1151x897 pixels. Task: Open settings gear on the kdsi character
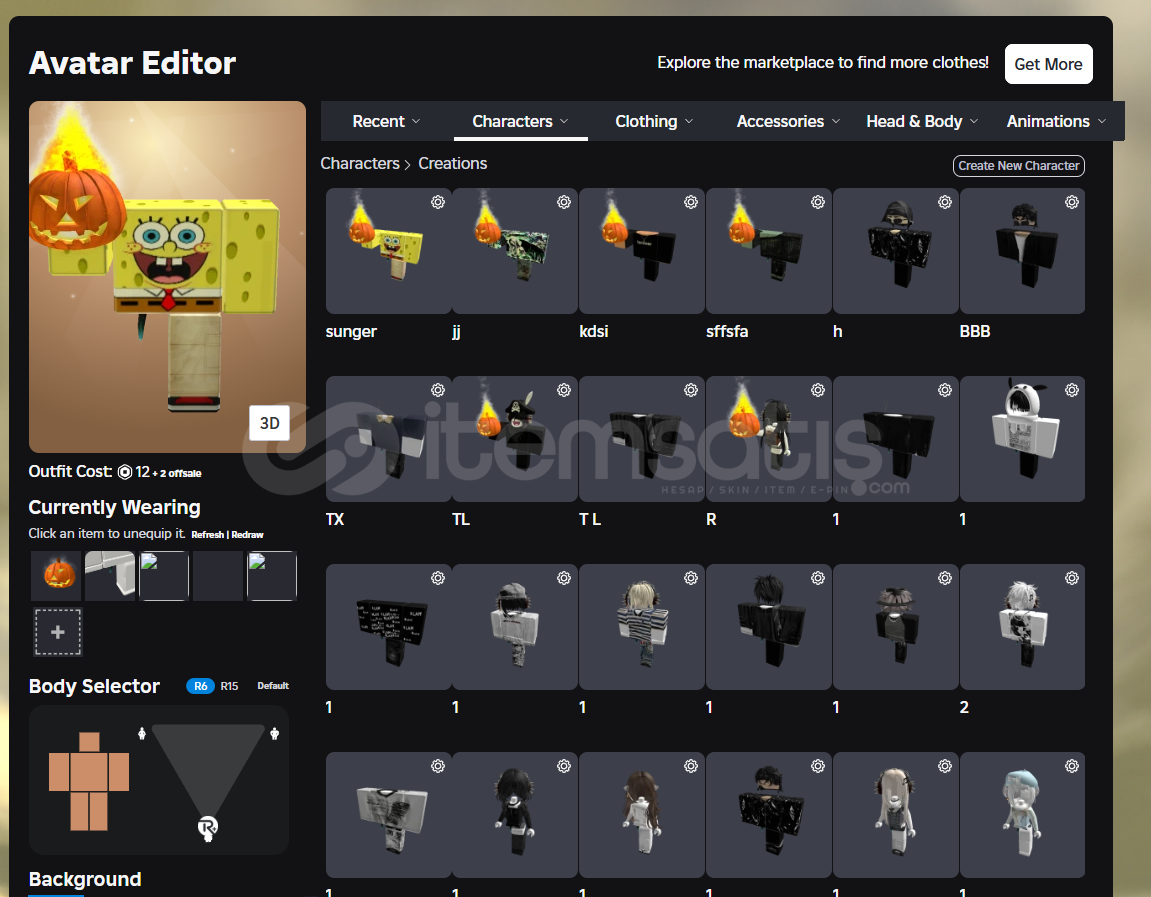click(x=691, y=202)
